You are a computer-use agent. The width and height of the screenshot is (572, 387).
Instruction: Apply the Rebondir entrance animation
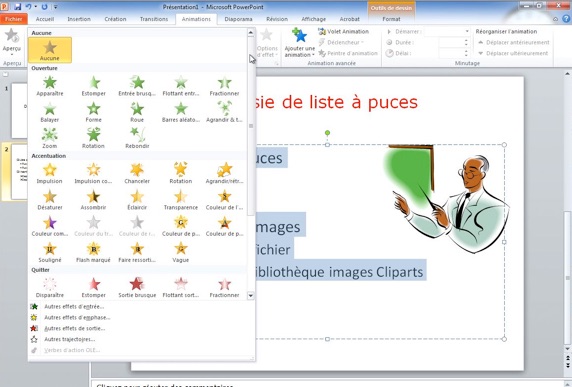click(x=137, y=139)
